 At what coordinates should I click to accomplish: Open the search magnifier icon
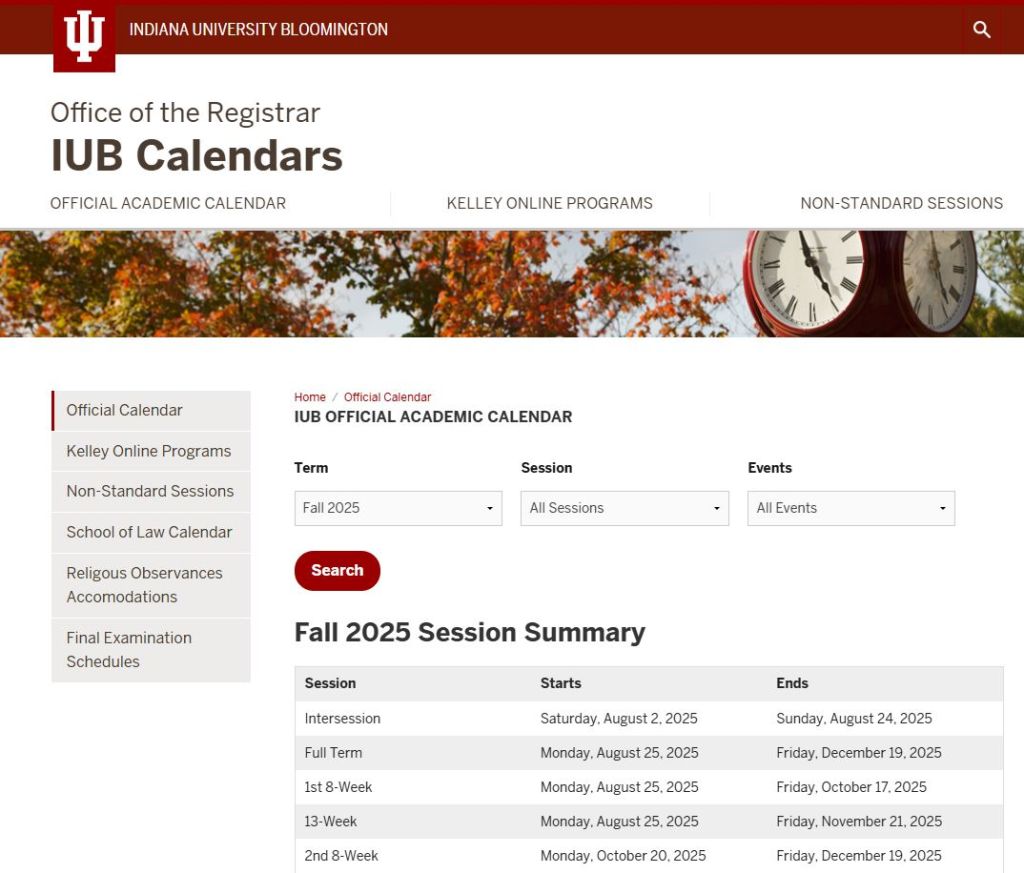981,30
